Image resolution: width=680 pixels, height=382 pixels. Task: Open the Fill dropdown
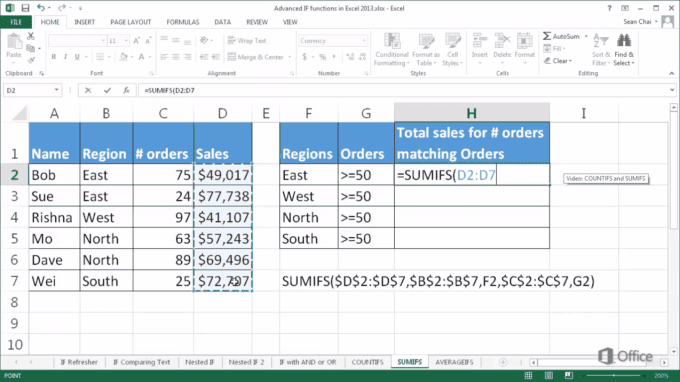[554, 49]
